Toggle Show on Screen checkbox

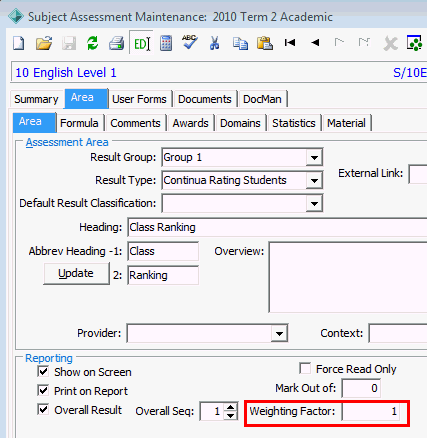point(43,371)
